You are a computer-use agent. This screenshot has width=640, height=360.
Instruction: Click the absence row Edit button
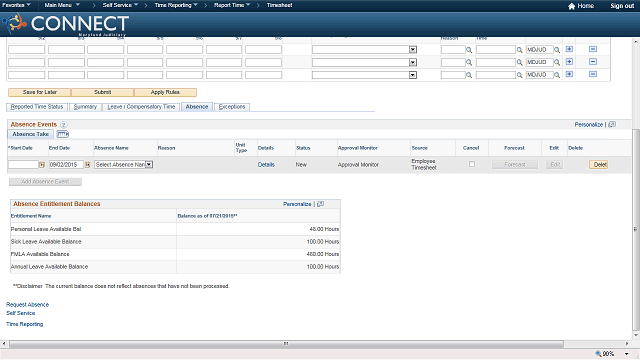[x=554, y=164]
